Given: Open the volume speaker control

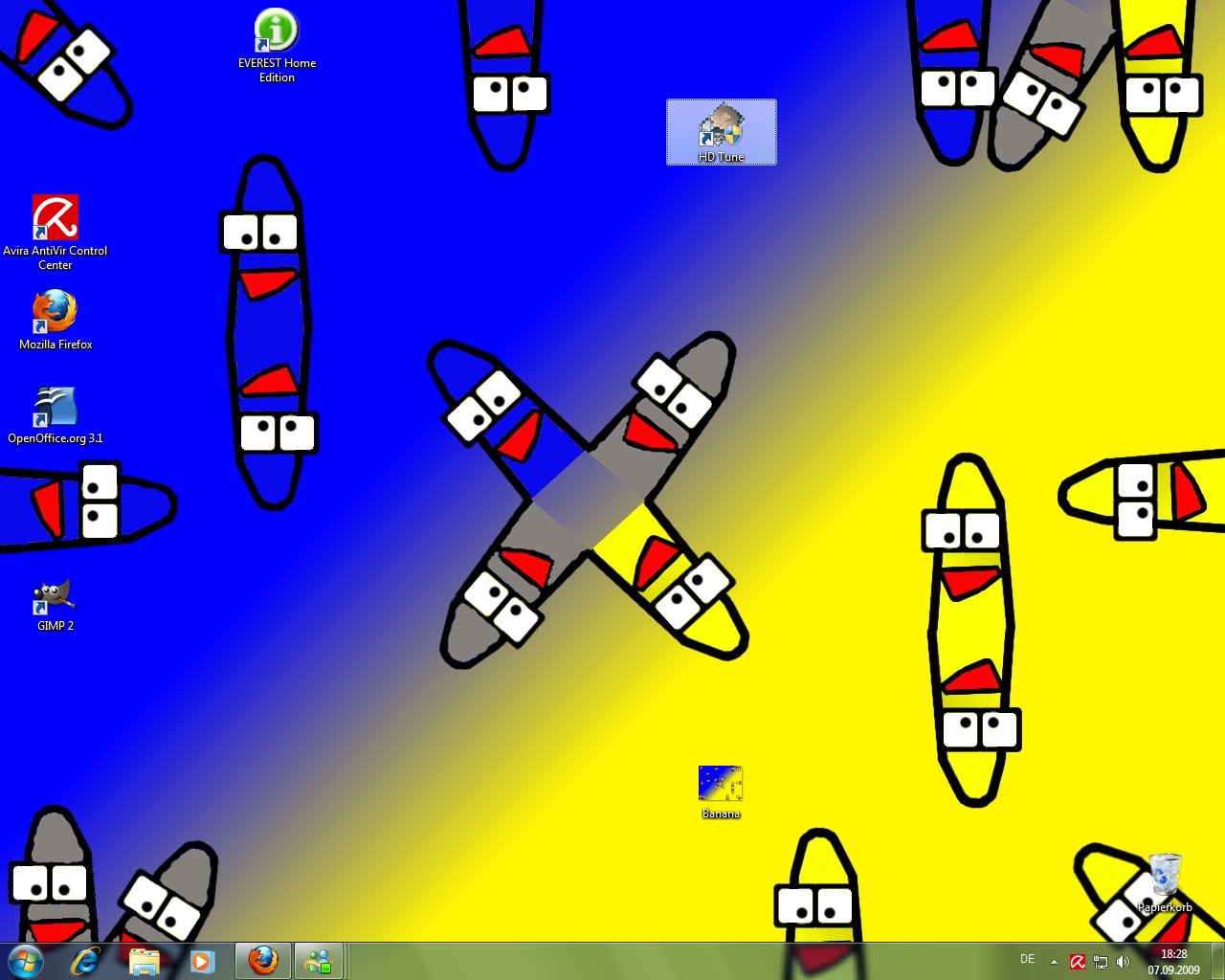Looking at the screenshot, I should pyautogui.click(x=1123, y=962).
